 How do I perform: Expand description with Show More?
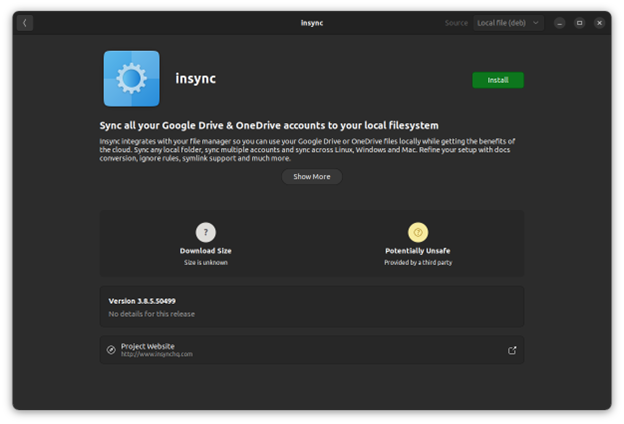tap(312, 176)
